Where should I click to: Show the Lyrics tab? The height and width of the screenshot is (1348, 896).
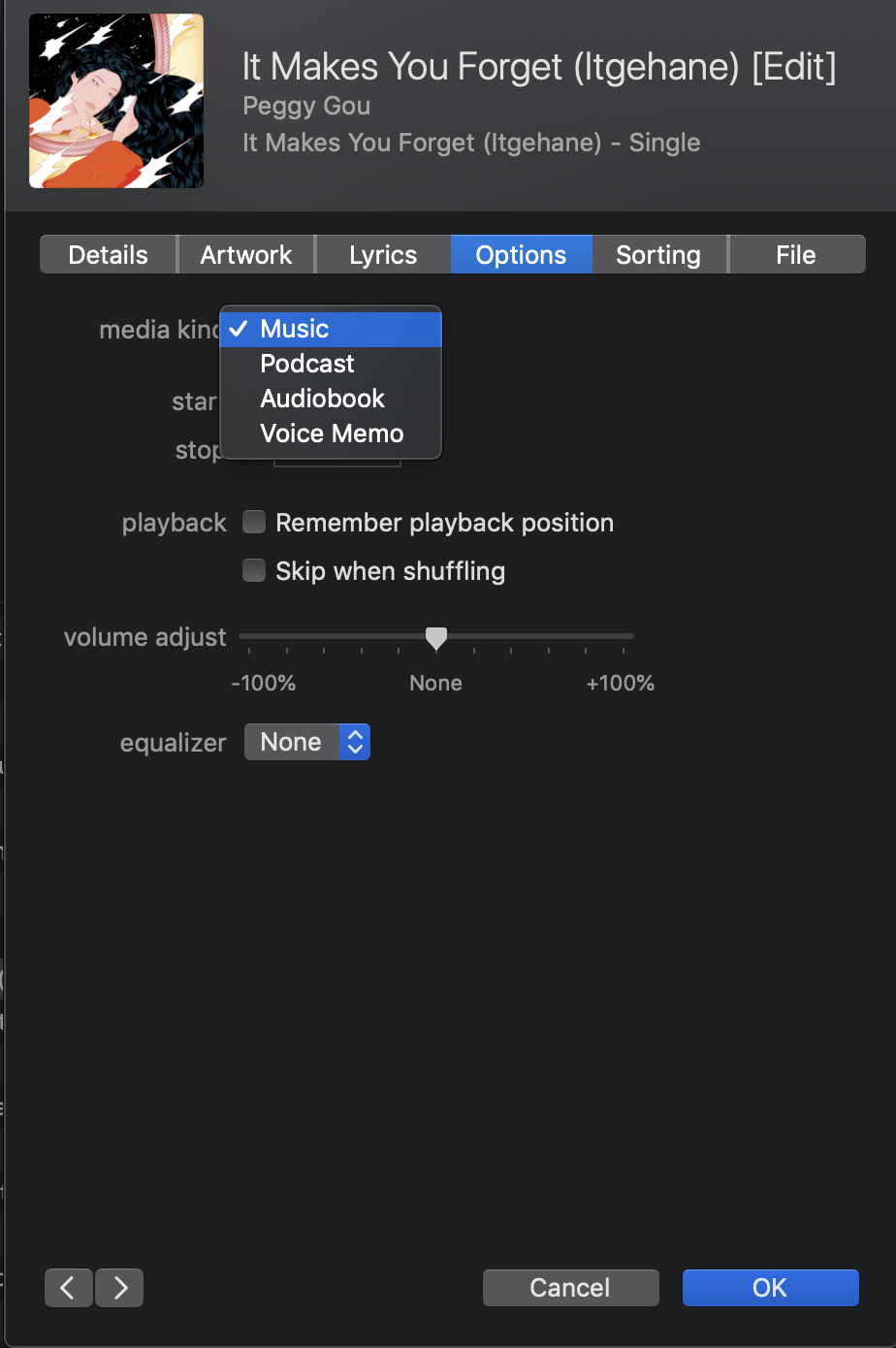coord(383,255)
